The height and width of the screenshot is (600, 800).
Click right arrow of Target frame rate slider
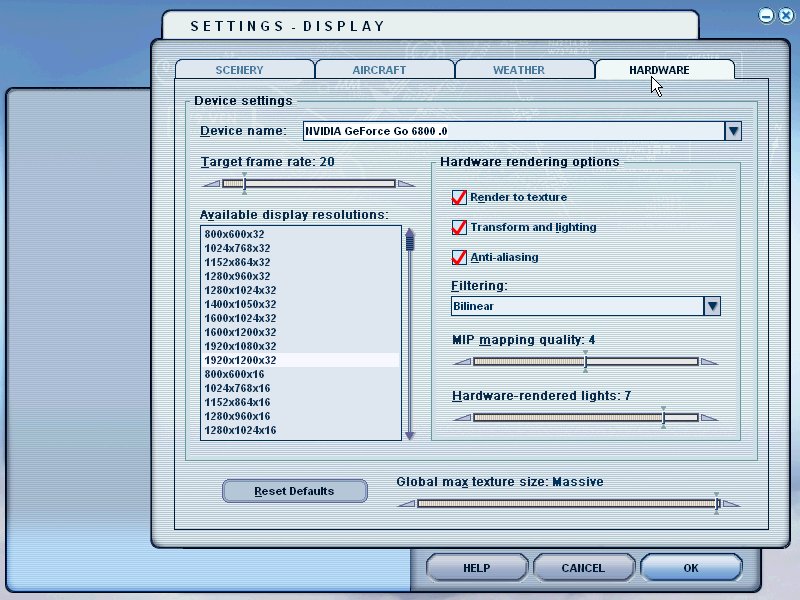[406, 184]
